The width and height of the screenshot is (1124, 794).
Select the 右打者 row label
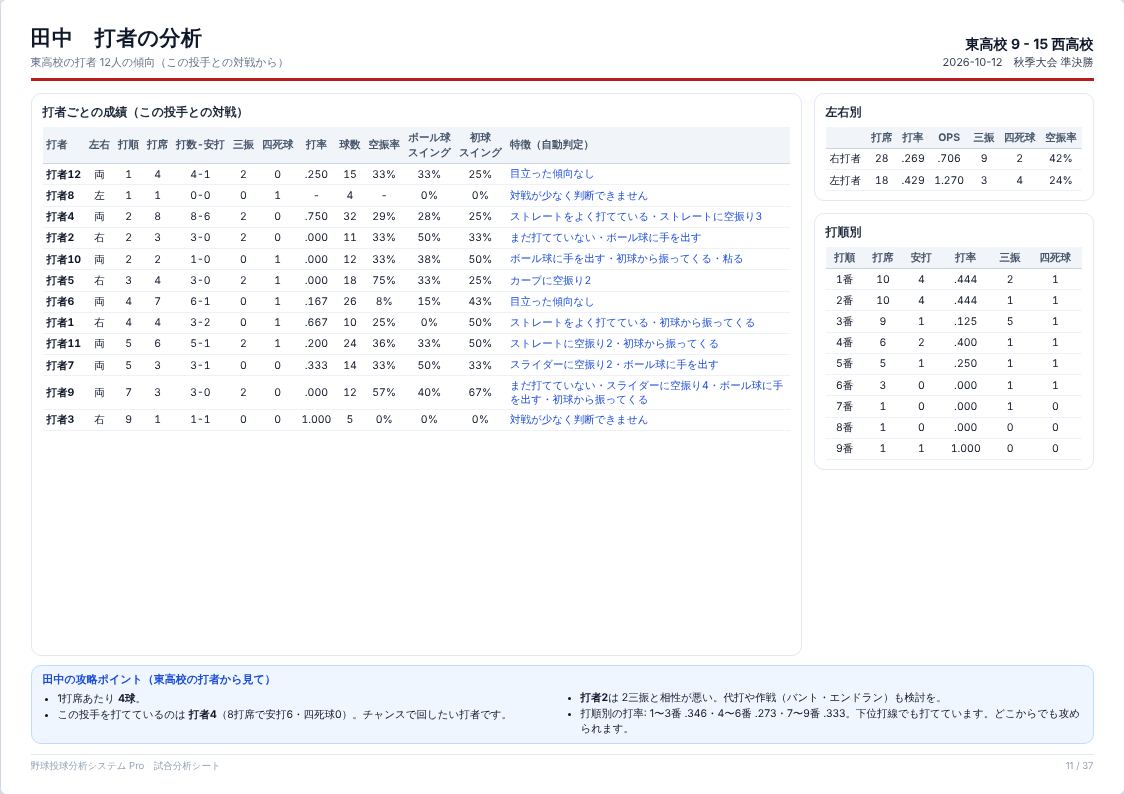(845, 159)
